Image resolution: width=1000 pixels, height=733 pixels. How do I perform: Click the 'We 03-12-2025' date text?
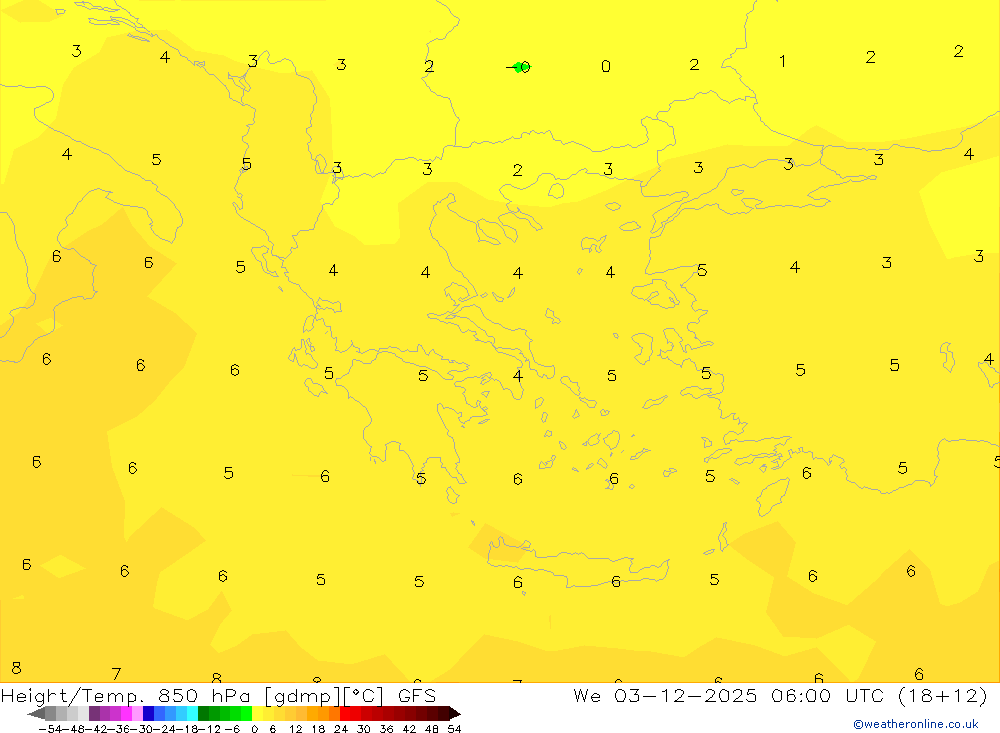click(x=665, y=696)
